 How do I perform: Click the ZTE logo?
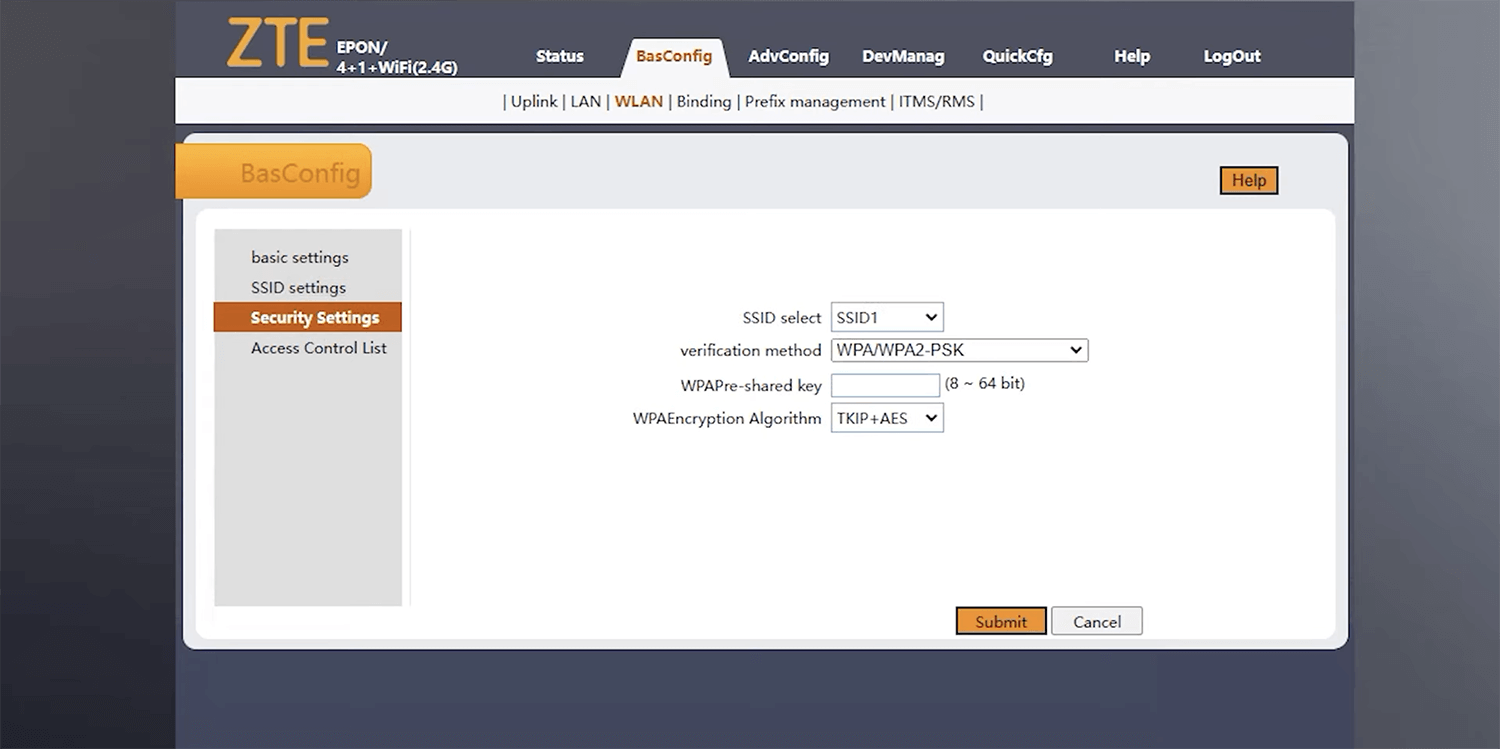click(277, 44)
